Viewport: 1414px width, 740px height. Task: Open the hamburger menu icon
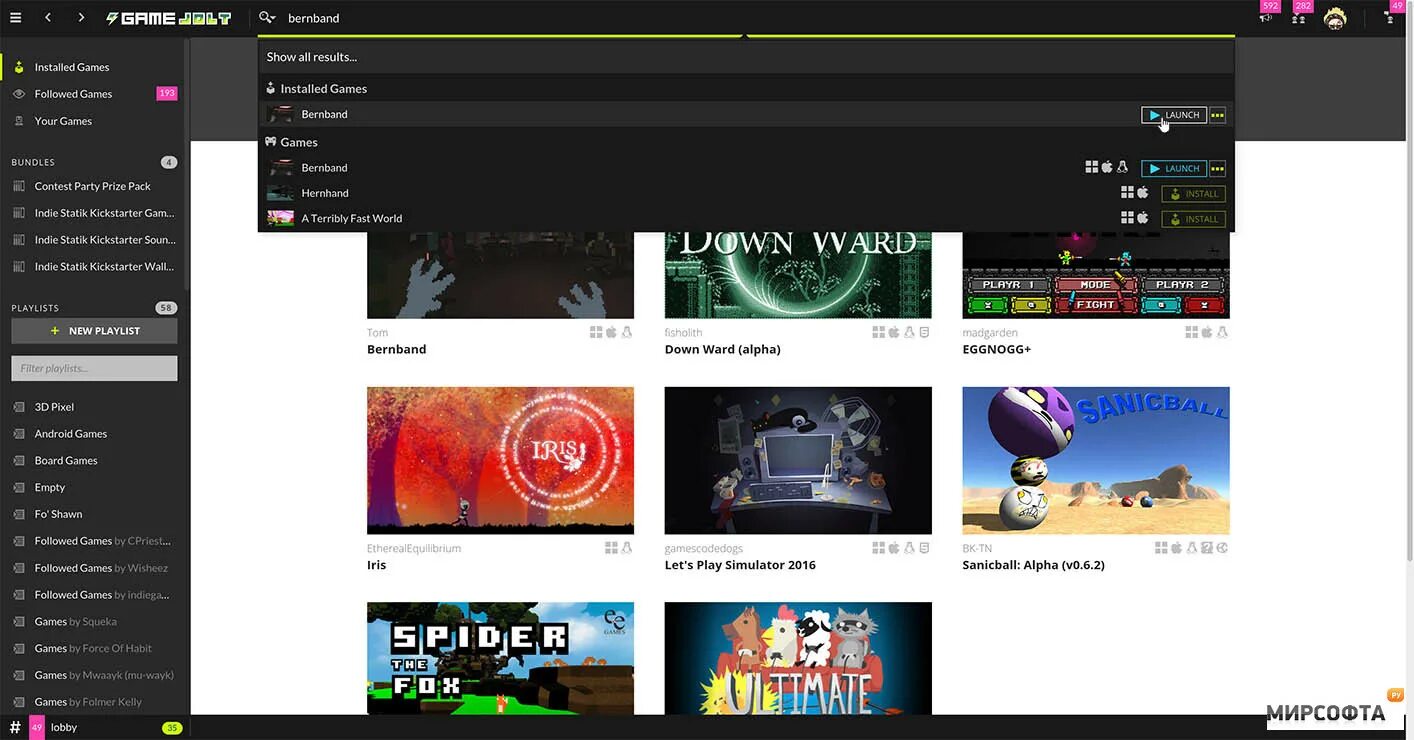tap(15, 18)
